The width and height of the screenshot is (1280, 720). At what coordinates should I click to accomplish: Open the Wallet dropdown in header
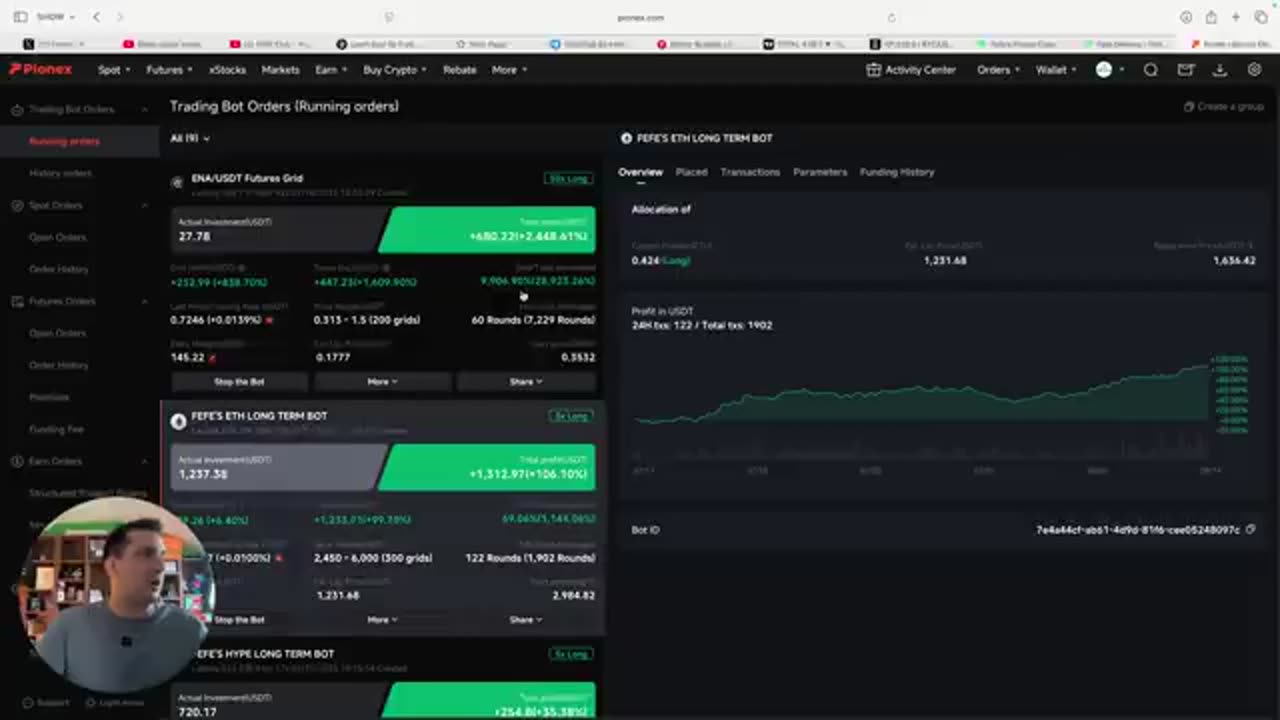coord(1056,70)
